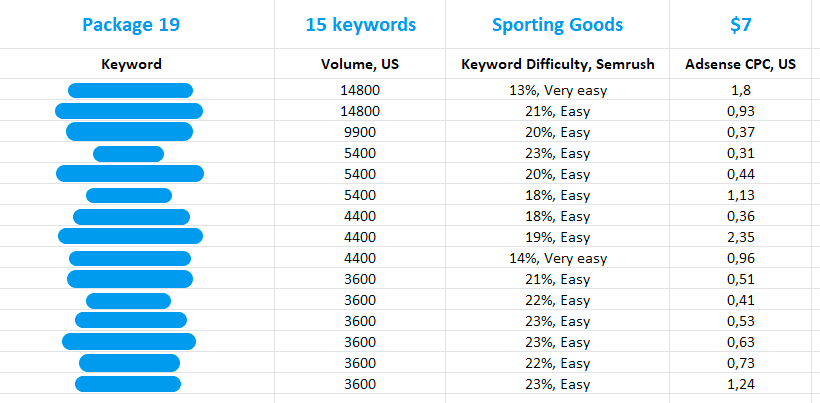Click the 14%, Very easy difficulty cell
The width and height of the screenshot is (820, 403).
[x=558, y=258]
